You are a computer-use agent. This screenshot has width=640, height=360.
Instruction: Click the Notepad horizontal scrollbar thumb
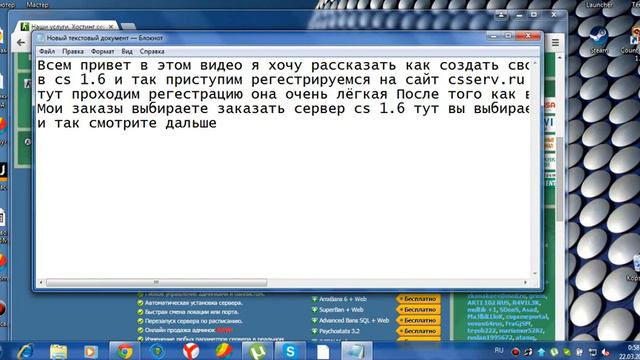(x=156, y=282)
